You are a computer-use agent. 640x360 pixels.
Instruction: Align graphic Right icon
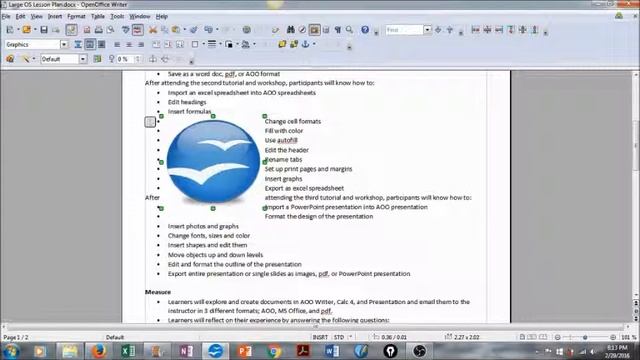tap(141, 44)
